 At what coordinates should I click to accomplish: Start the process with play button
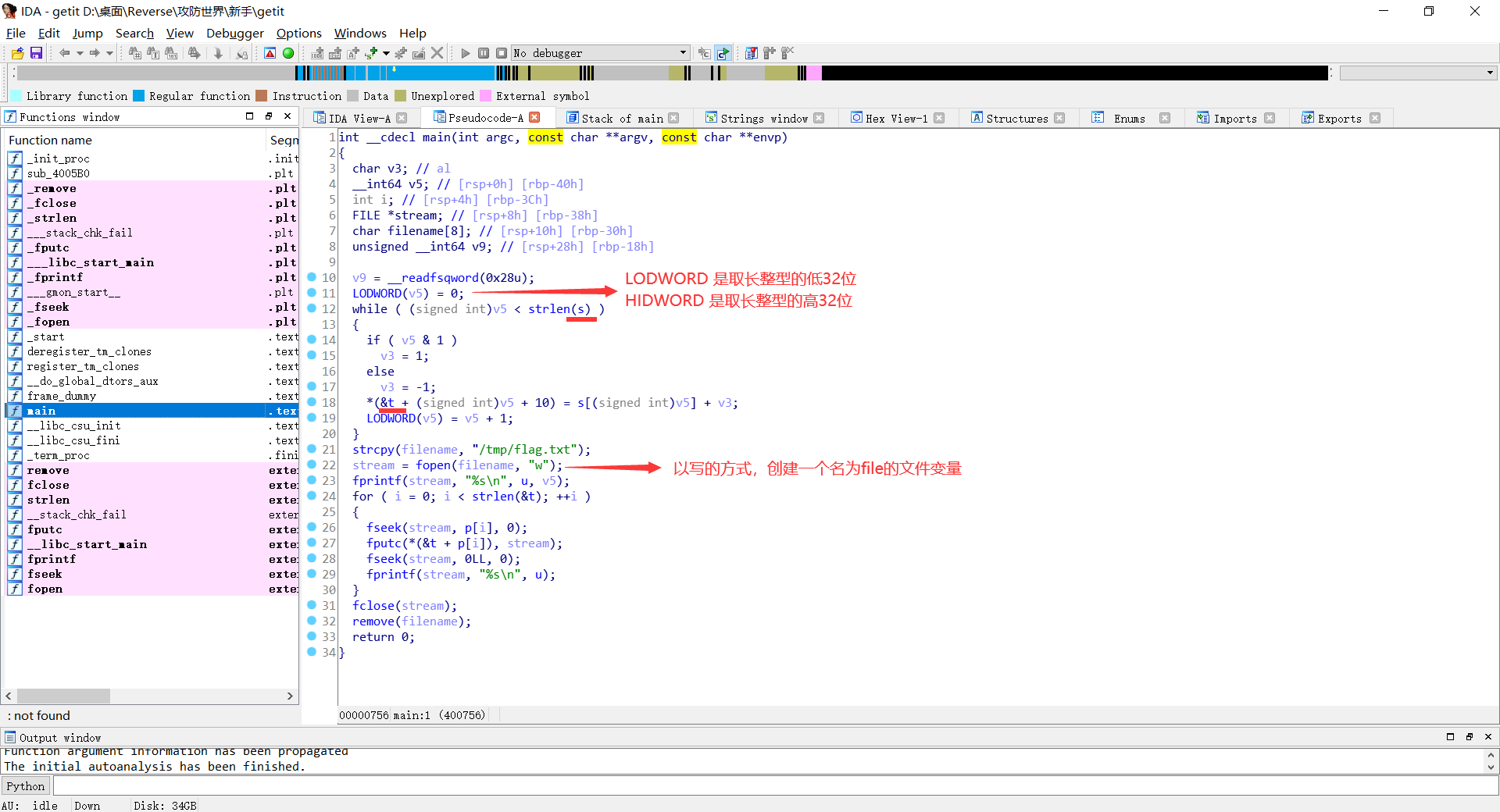(x=466, y=53)
